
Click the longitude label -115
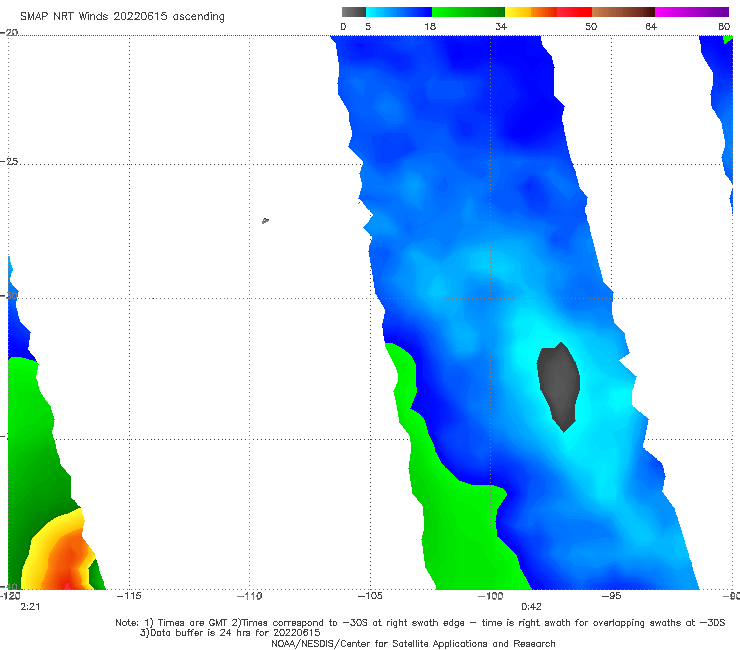pos(129,596)
